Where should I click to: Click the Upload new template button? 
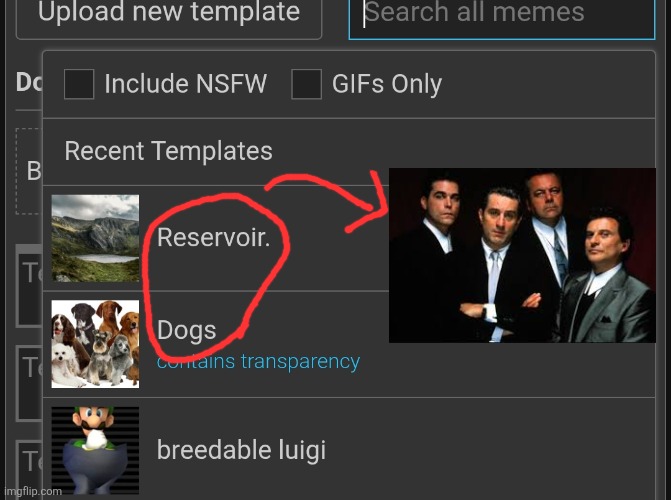(x=169, y=17)
